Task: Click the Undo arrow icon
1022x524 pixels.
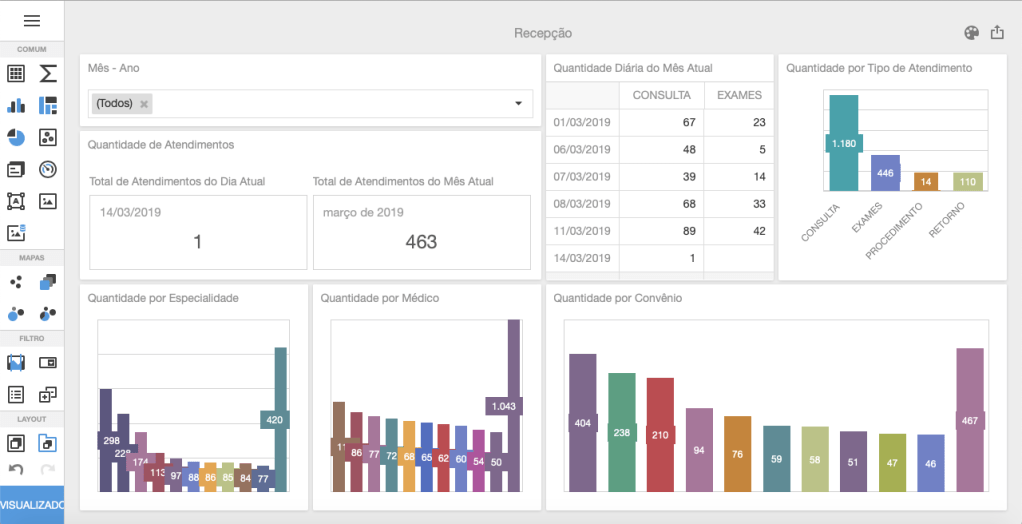Action: [x=16, y=470]
